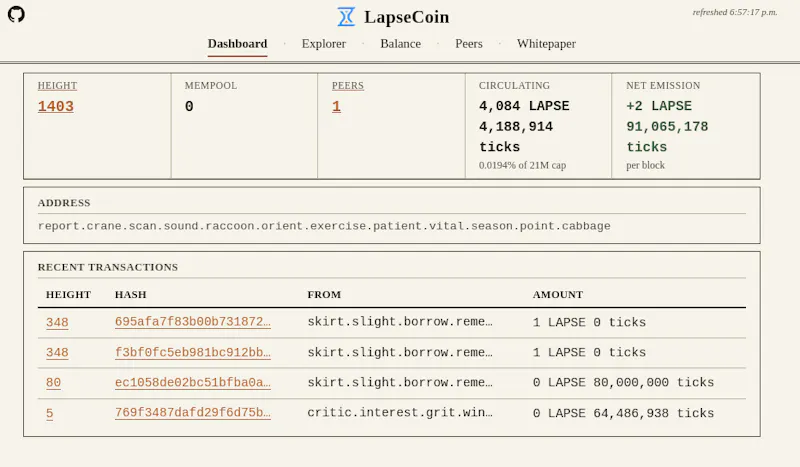This screenshot has height=467, width=800.
Task: Click the mempool value 0
Action: [x=189, y=106]
